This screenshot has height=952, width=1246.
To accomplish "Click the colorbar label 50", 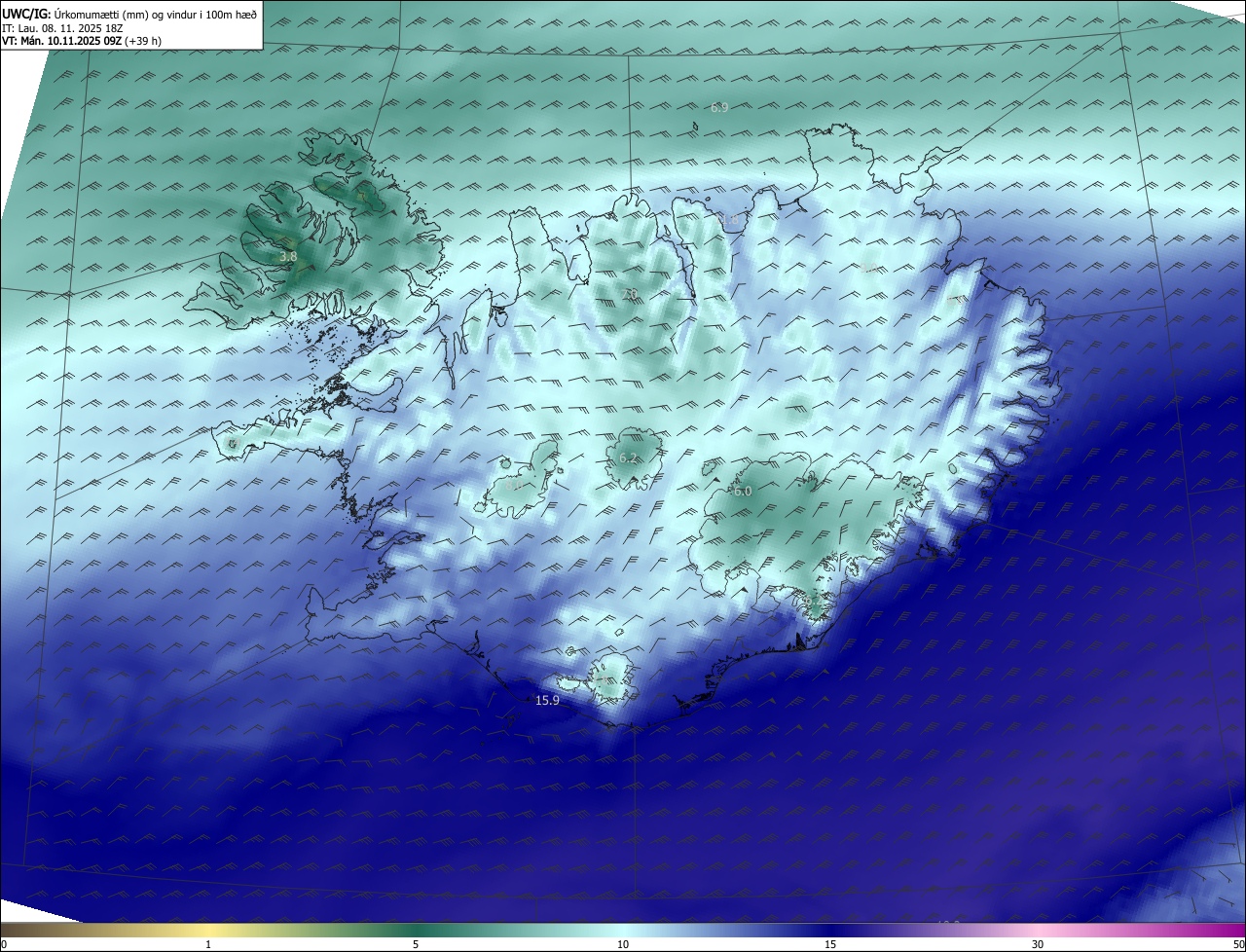I will click(x=1238, y=944).
